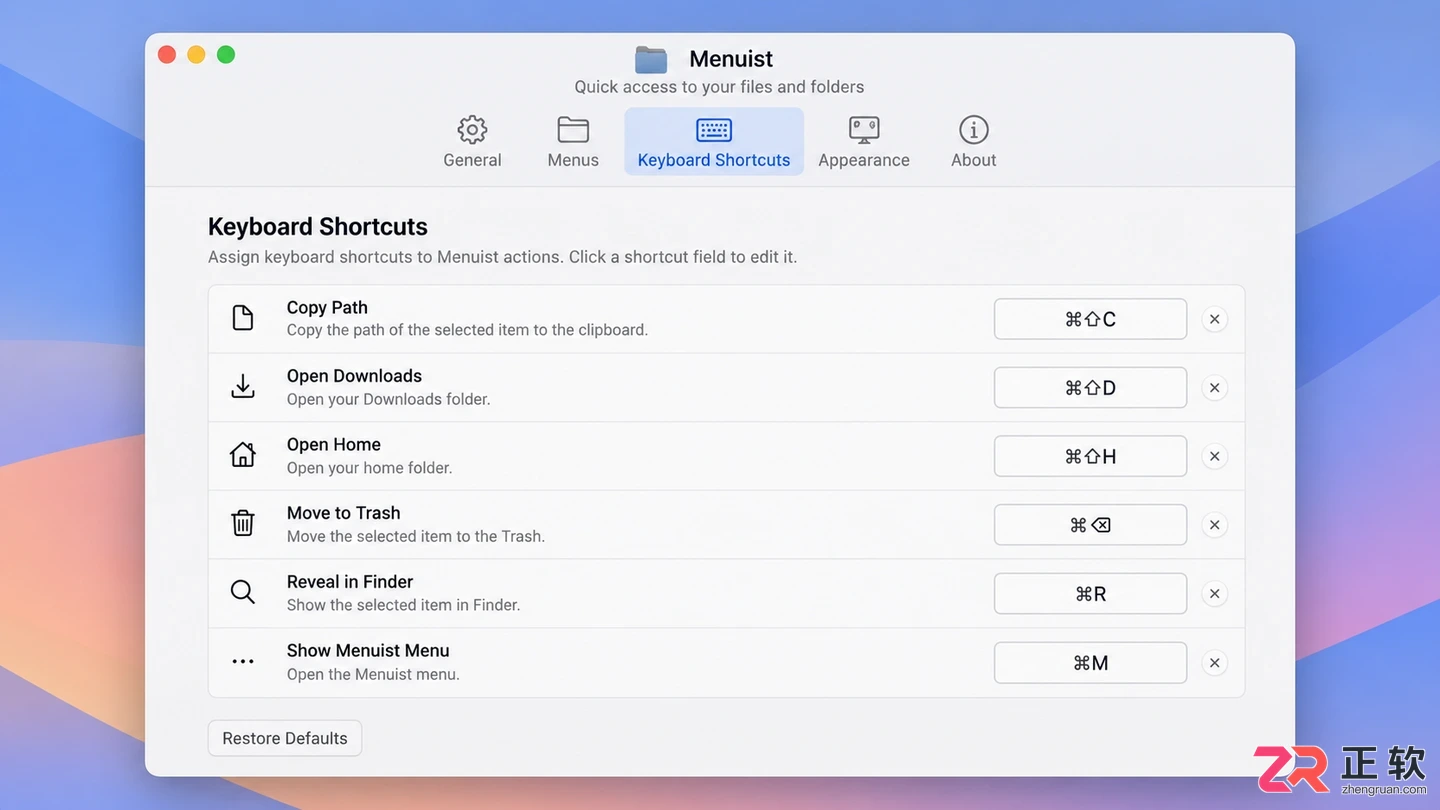The width and height of the screenshot is (1440, 810).
Task: Click the "Reveal in Finder" row title
Action: click(x=350, y=582)
